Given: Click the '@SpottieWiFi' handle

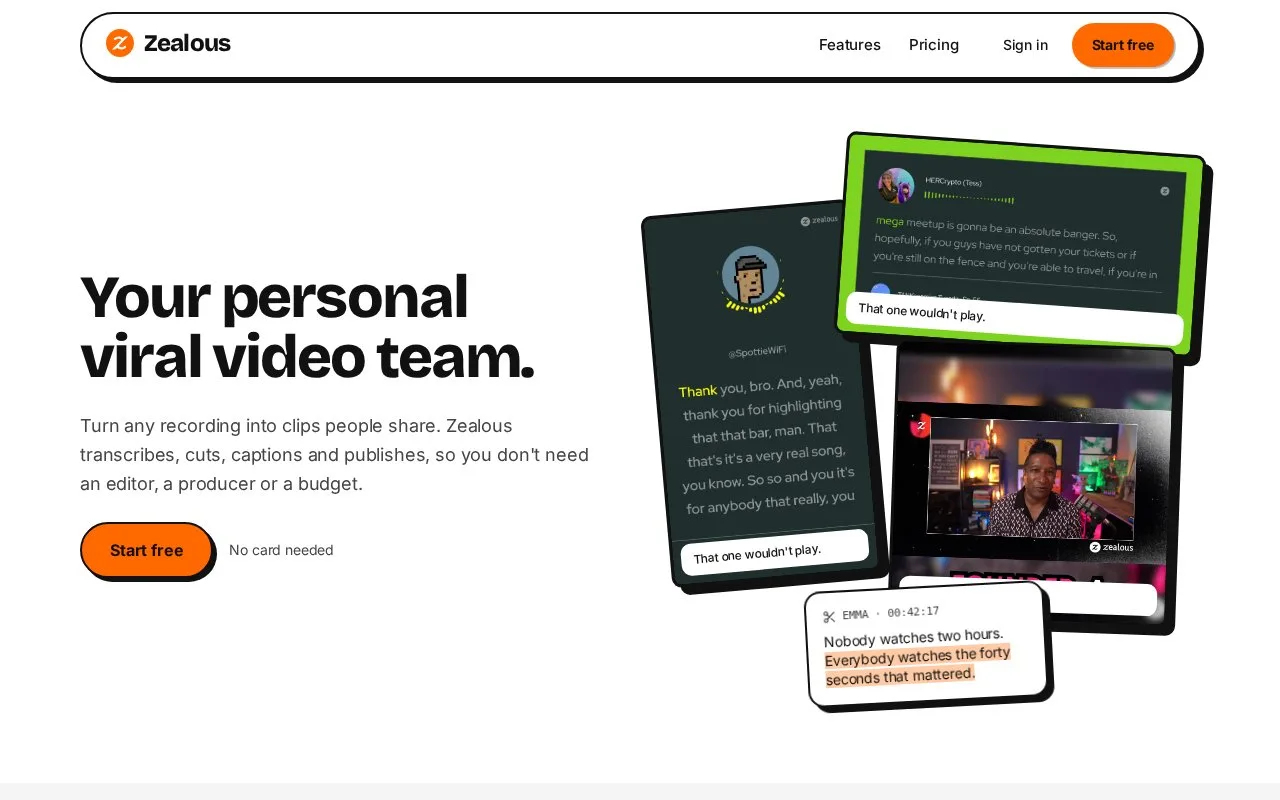Looking at the screenshot, I should tap(757, 351).
